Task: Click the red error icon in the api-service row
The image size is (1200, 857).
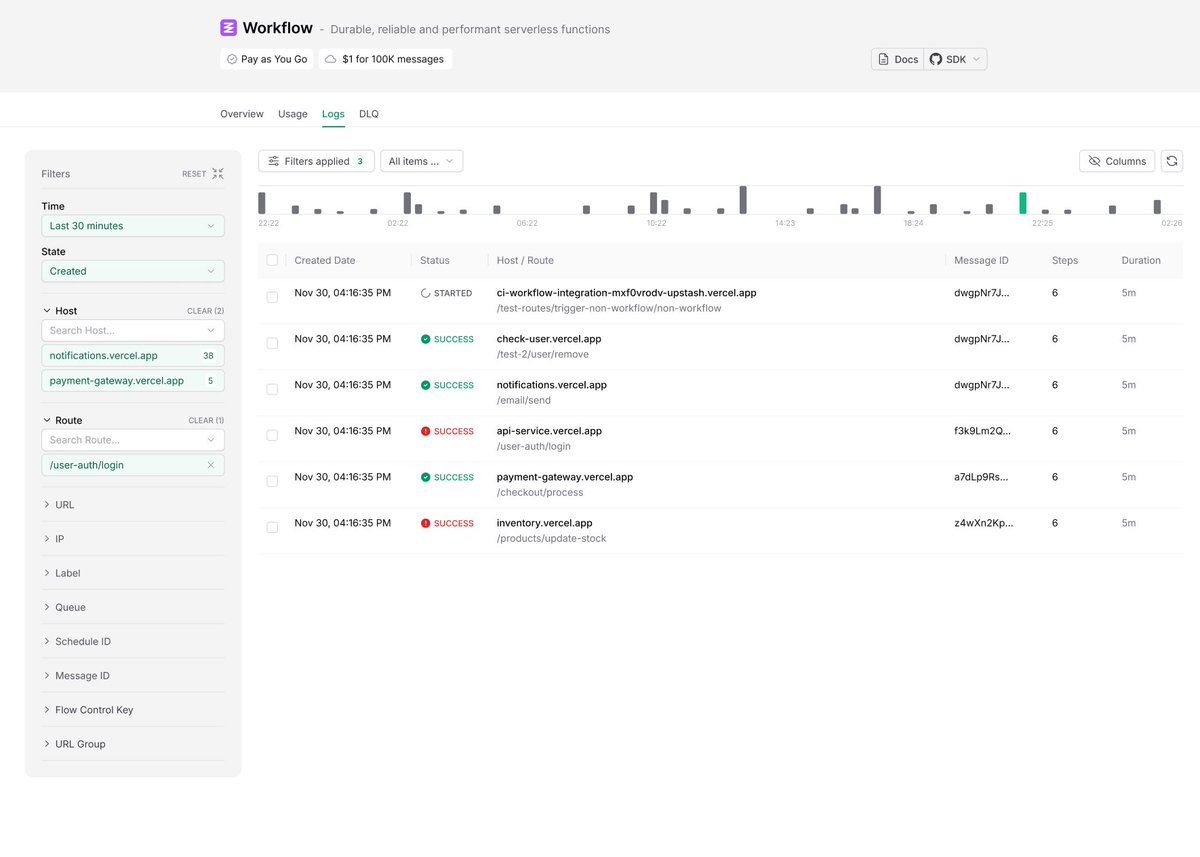Action: [425, 431]
